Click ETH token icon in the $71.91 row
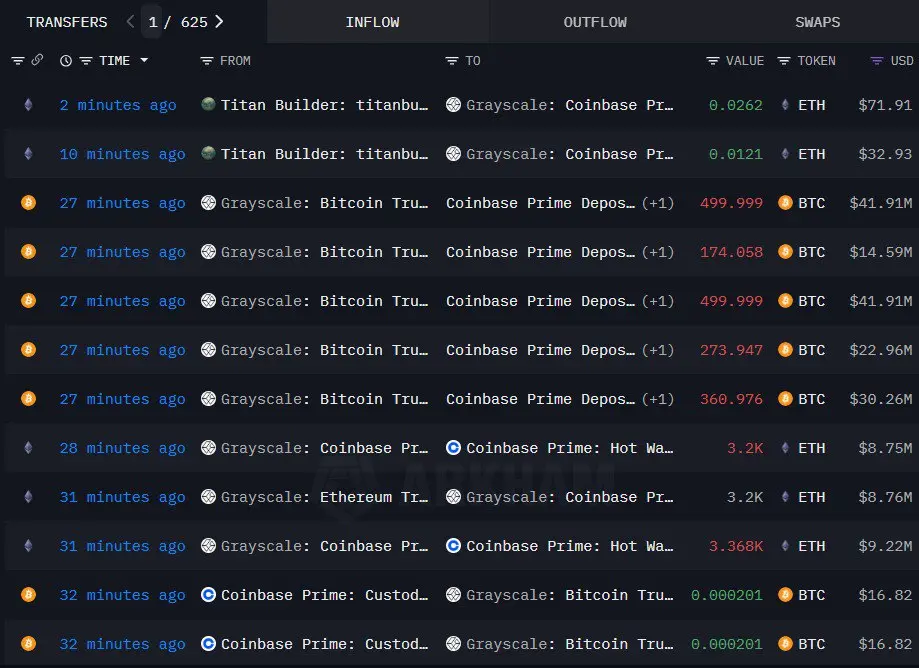This screenshot has width=919, height=668. coord(785,105)
